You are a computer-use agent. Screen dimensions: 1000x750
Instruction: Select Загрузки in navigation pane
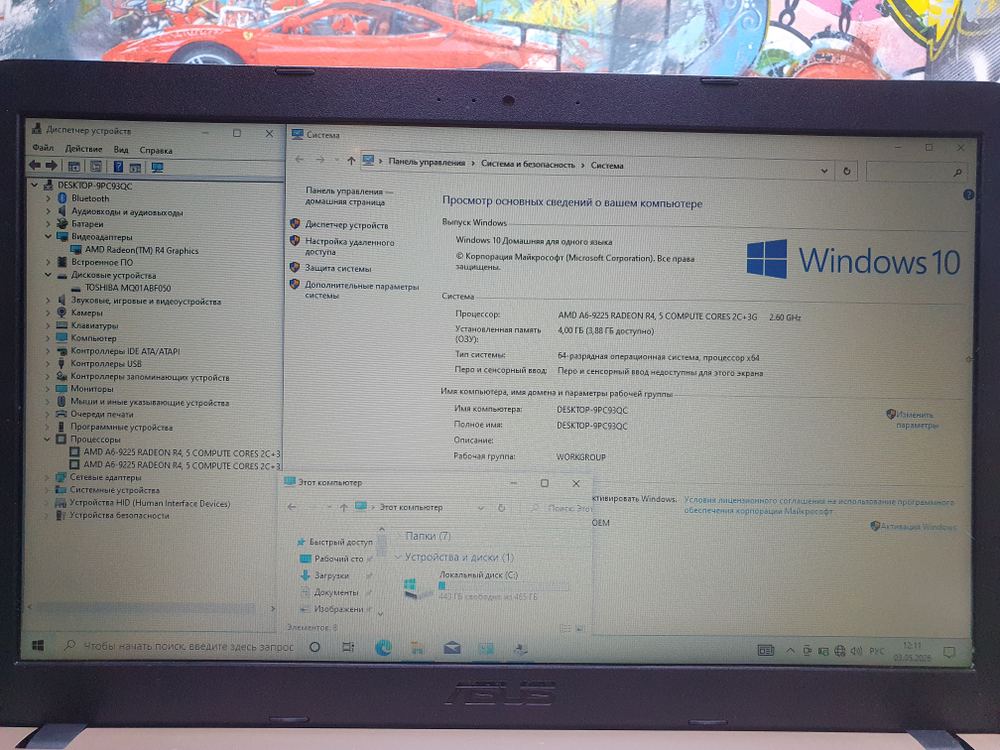[331, 575]
